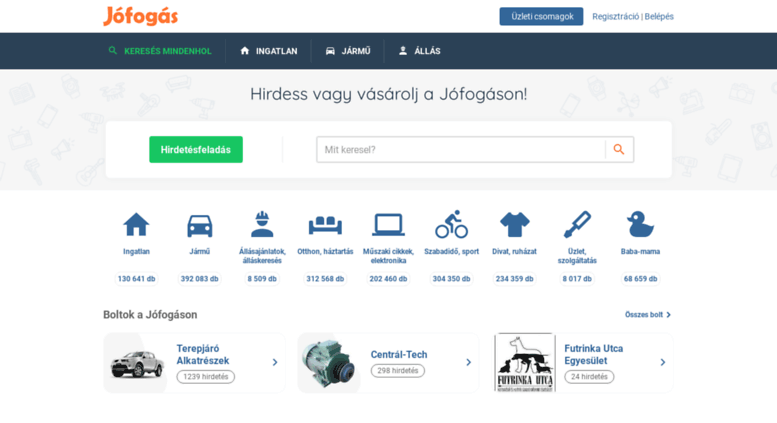This screenshot has height=423, width=777.
Task: Click the 234 359 db count badge
Action: (x=514, y=279)
